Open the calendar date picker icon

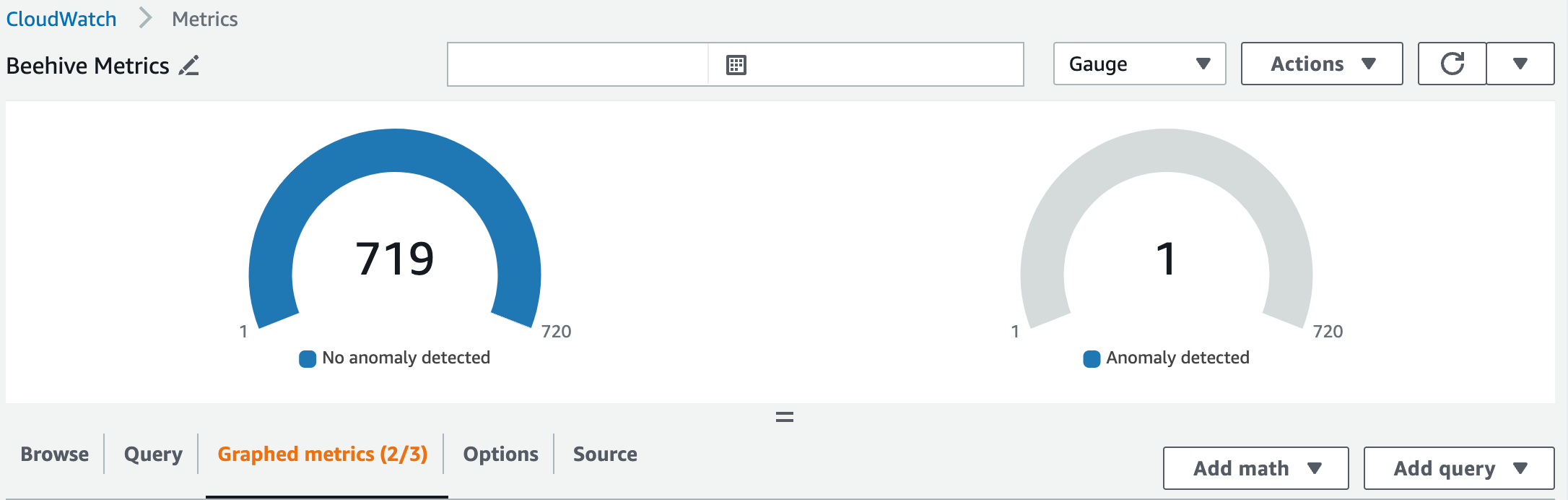click(x=736, y=65)
